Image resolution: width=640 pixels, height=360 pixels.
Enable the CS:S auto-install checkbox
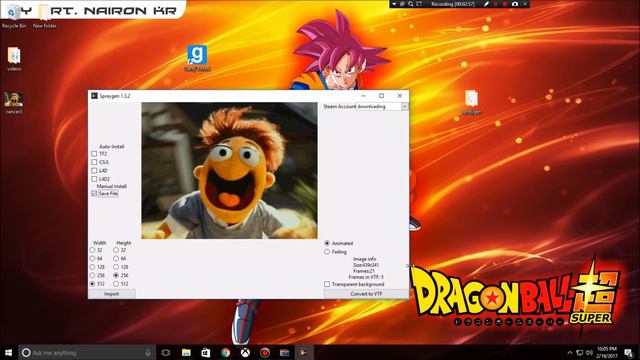(x=94, y=162)
